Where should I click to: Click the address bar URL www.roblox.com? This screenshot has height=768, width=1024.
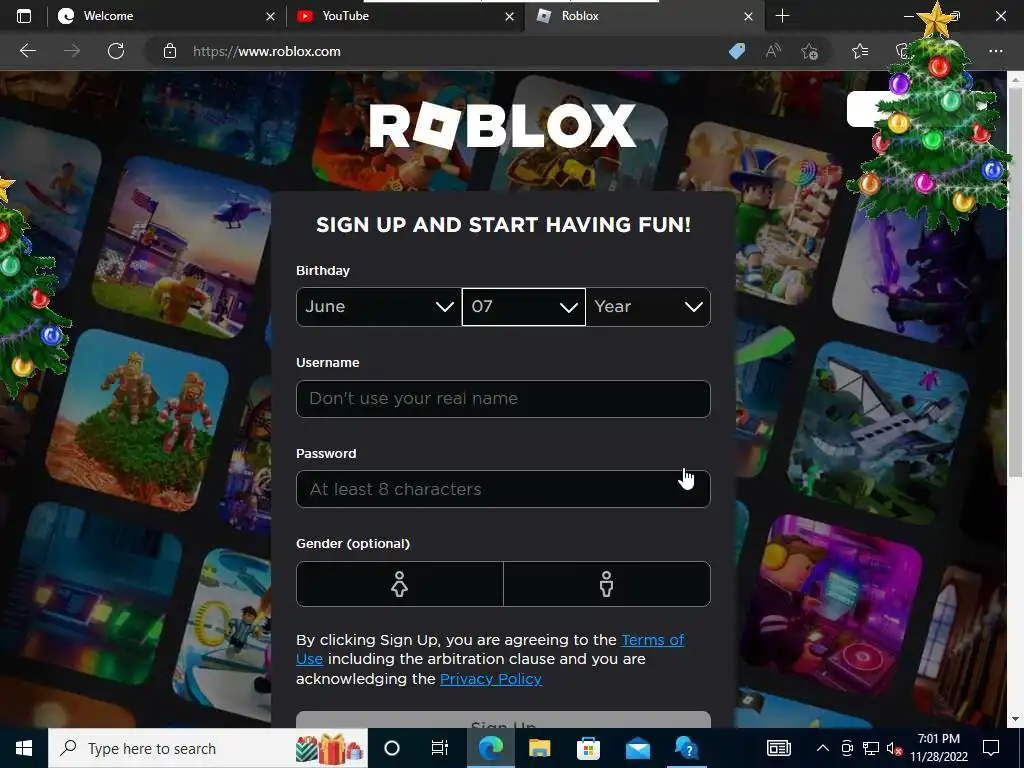click(266, 52)
